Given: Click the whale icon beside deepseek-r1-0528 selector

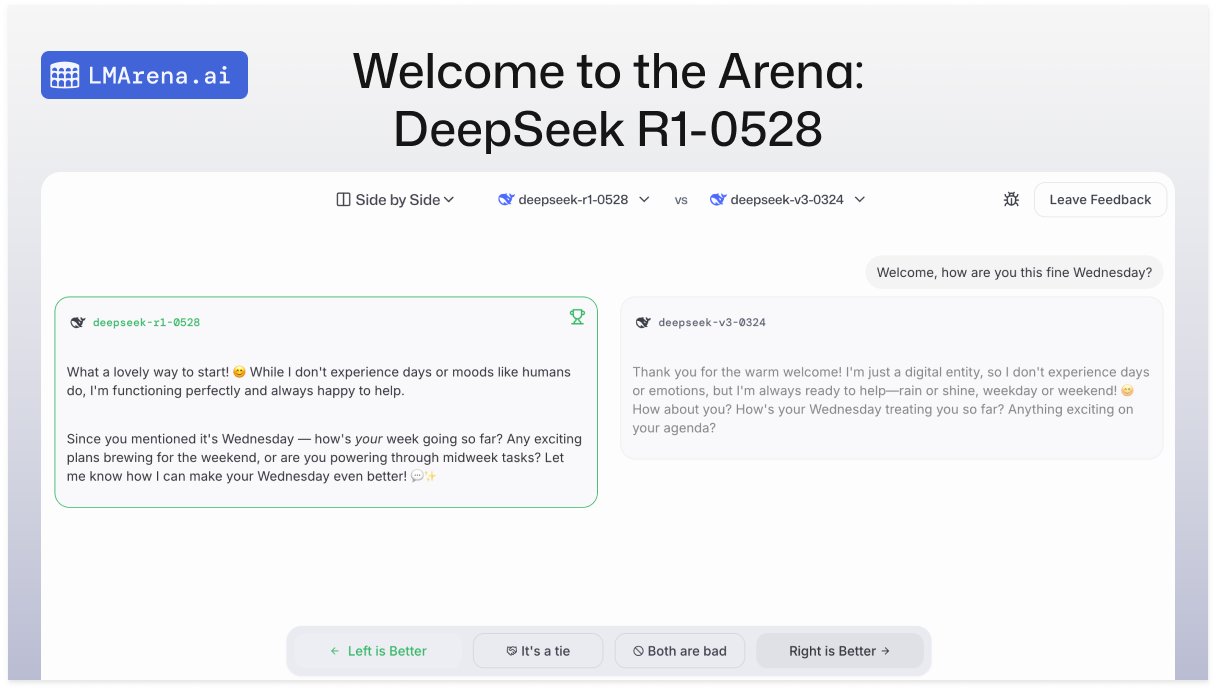Looking at the screenshot, I should (x=506, y=200).
